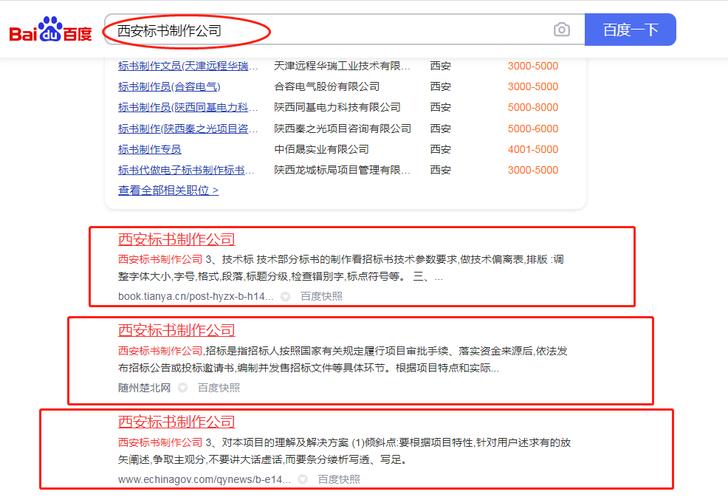
Task: Open job link 标书制作员(陕西同基电力科
Action: [188, 107]
